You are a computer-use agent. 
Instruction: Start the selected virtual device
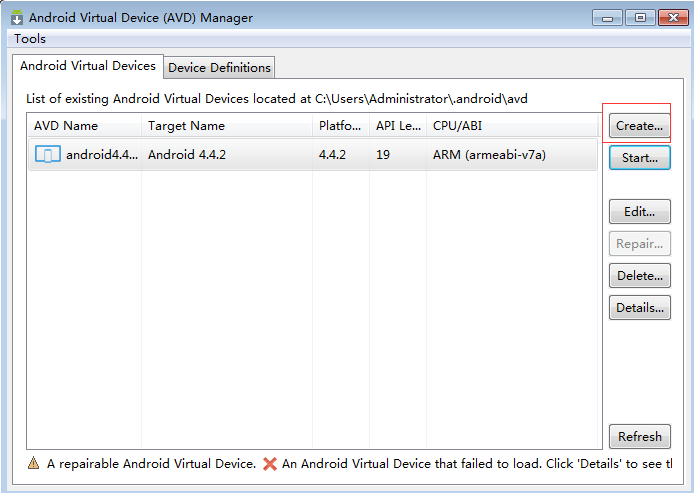[x=640, y=158]
